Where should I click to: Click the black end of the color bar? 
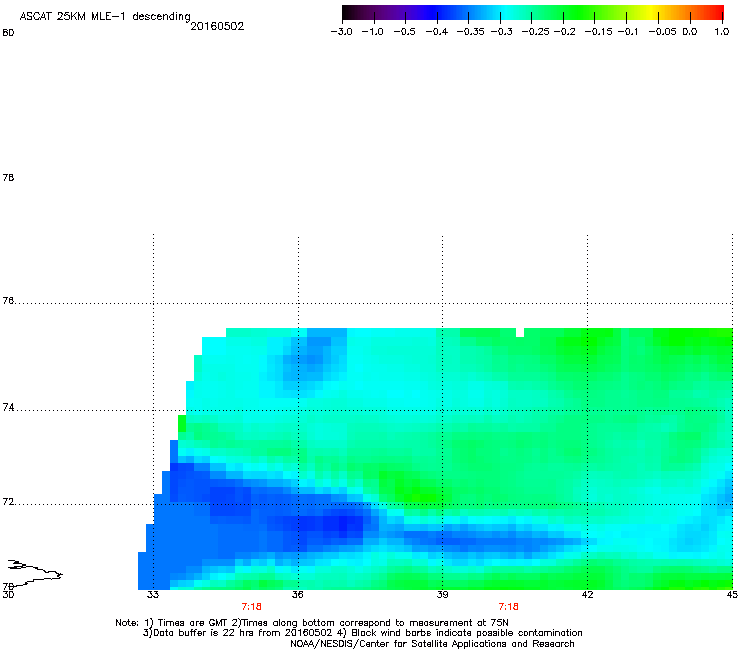tap(349, 13)
